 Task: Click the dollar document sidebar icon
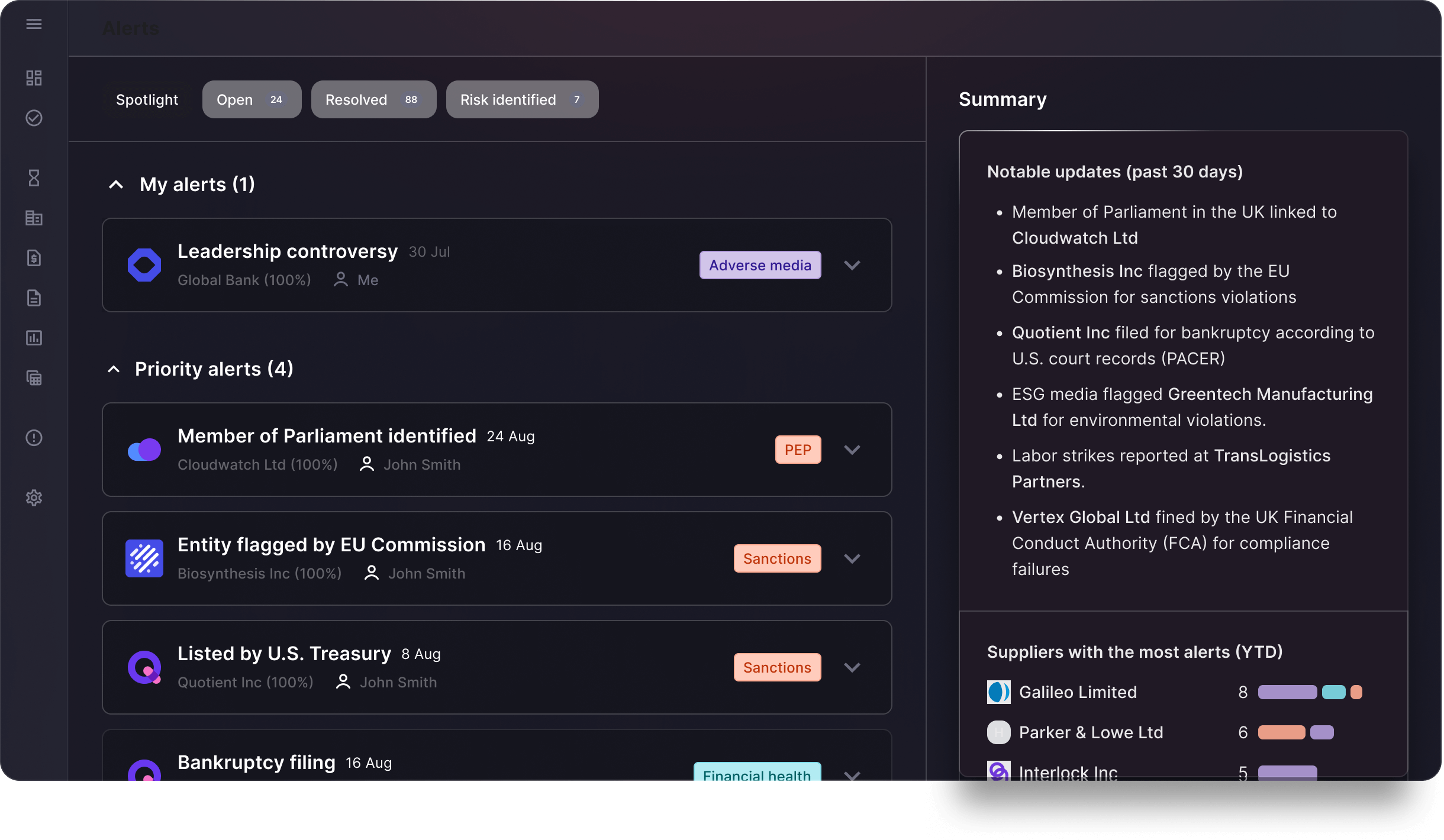[34, 258]
